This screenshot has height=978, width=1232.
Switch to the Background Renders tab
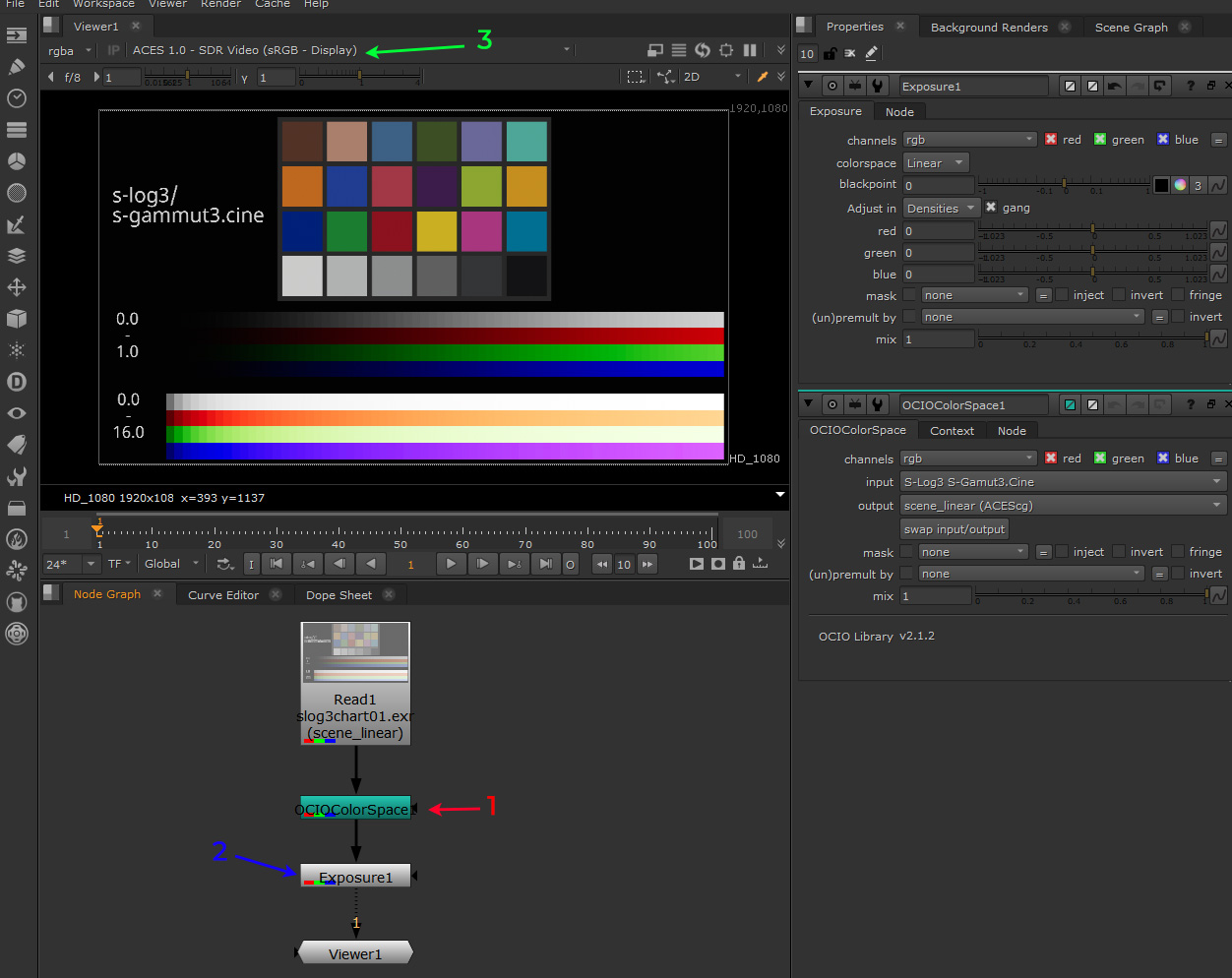tap(989, 28)
